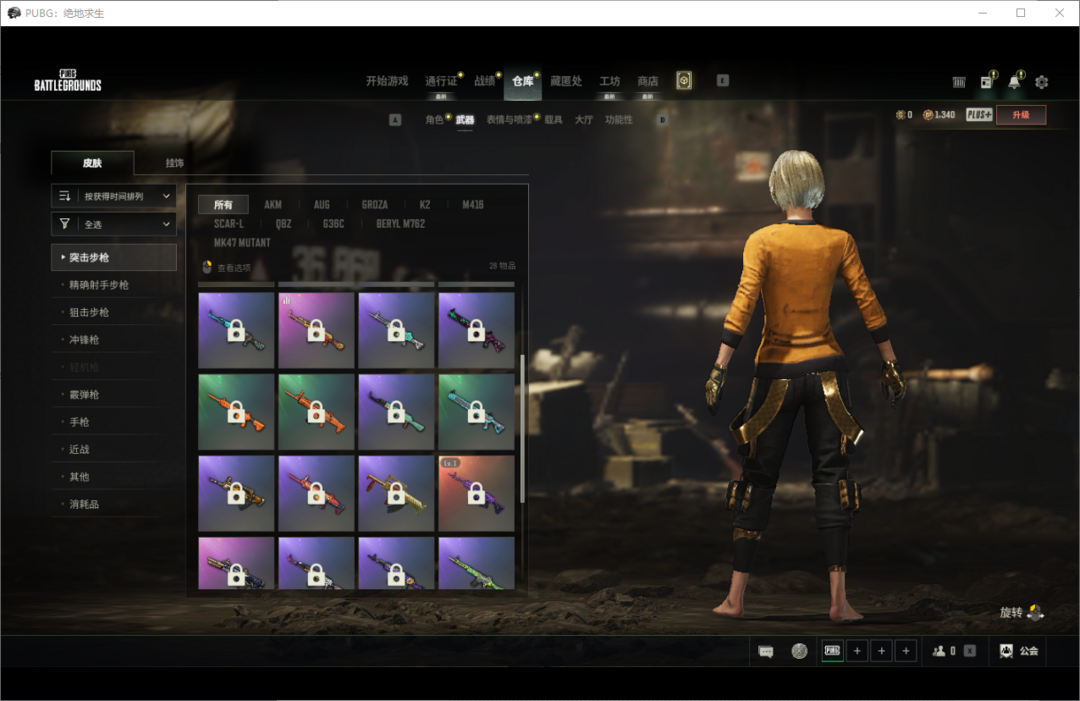Click the news icon beside the bell

click(986, 82)
